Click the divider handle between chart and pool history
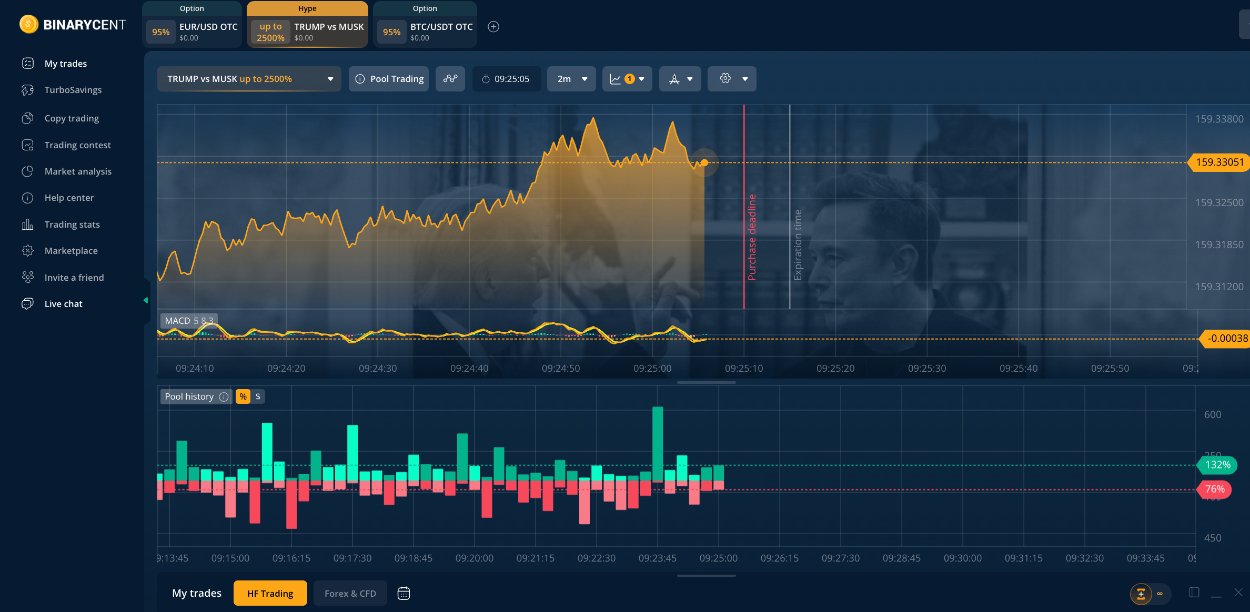Image resolution: width=1250 pixels, height=612 pixels. [x=706, y=382]
